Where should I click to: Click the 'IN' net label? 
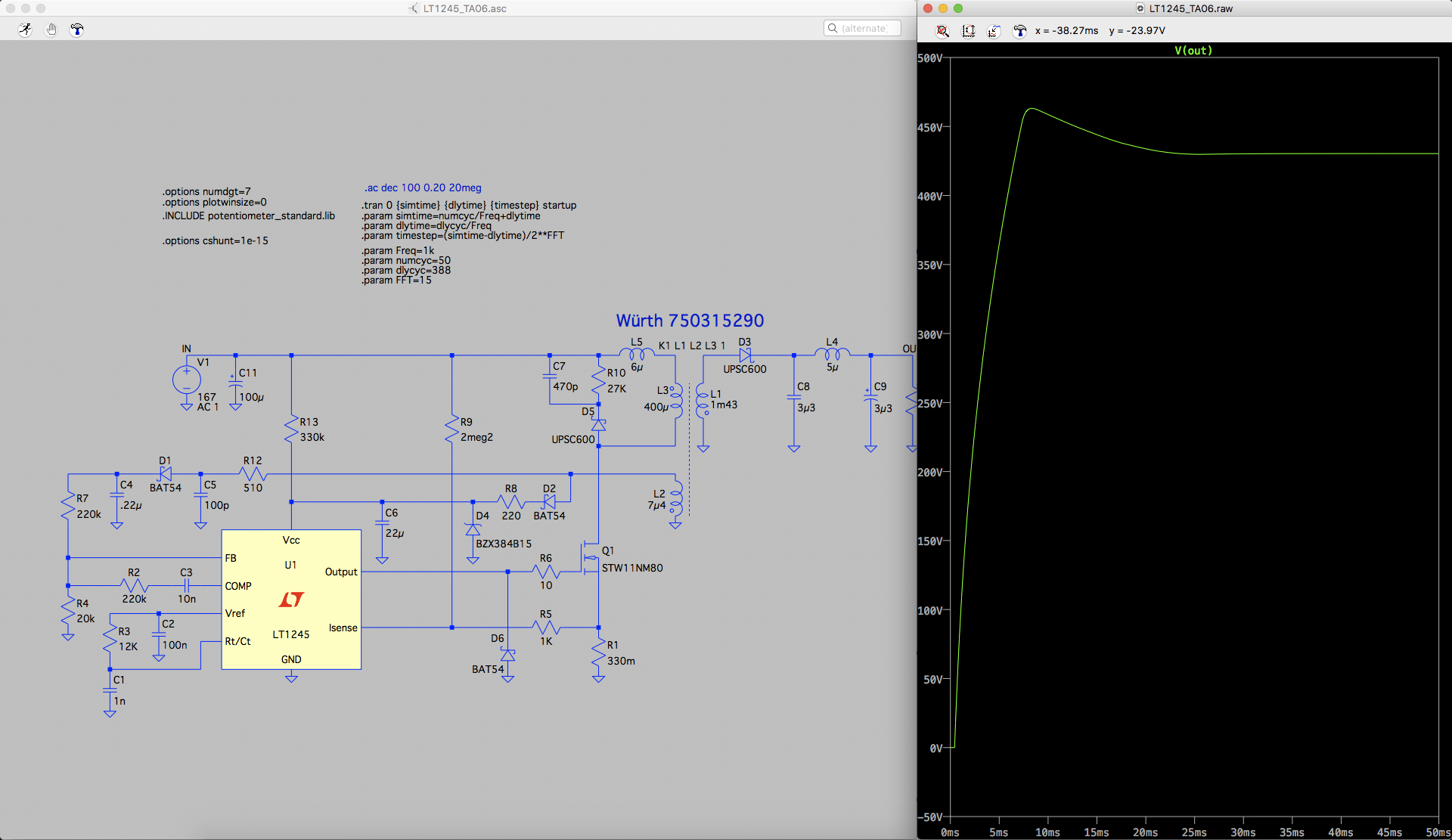[x=186, y=349]
